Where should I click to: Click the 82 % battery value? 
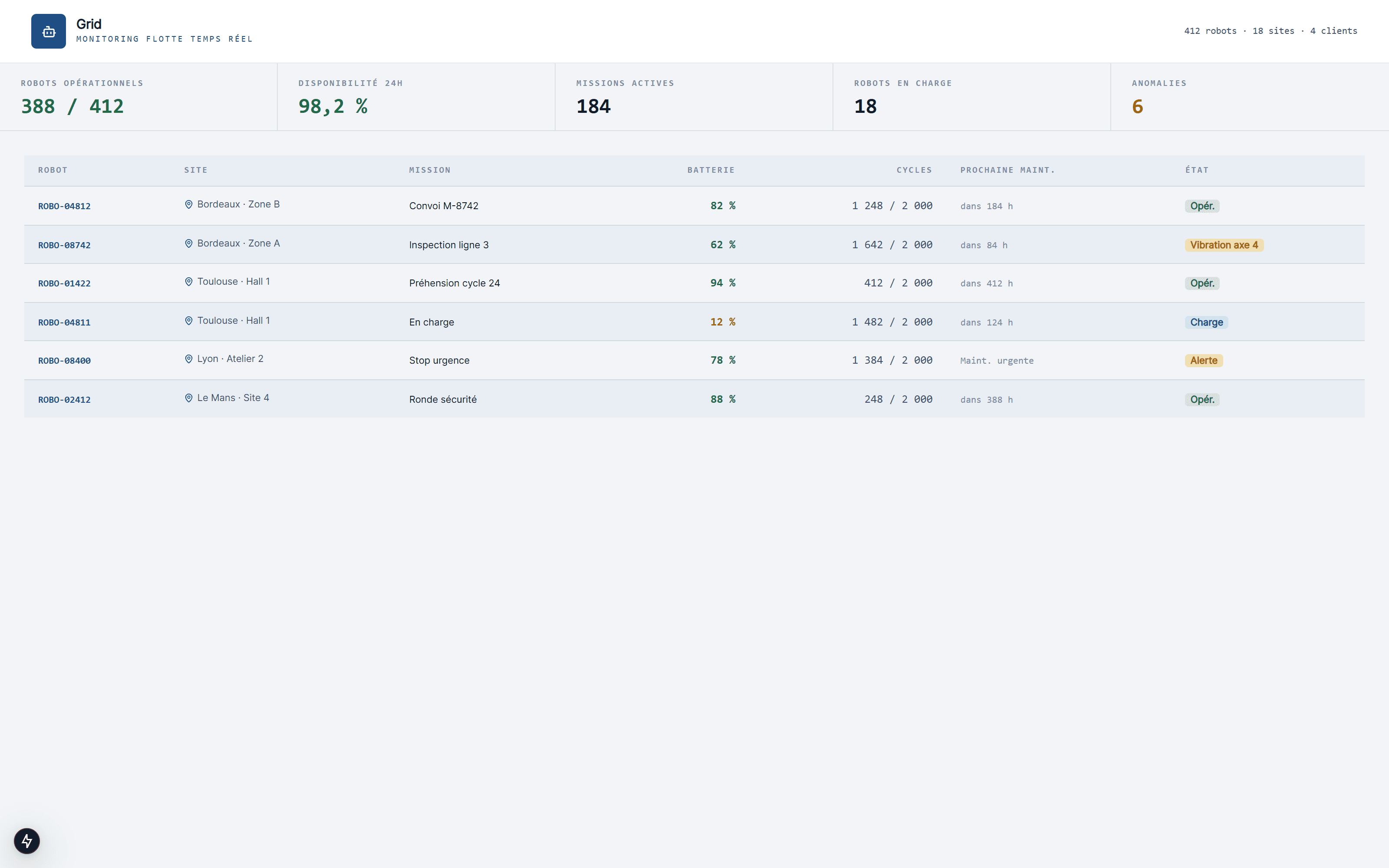[723, 206]
